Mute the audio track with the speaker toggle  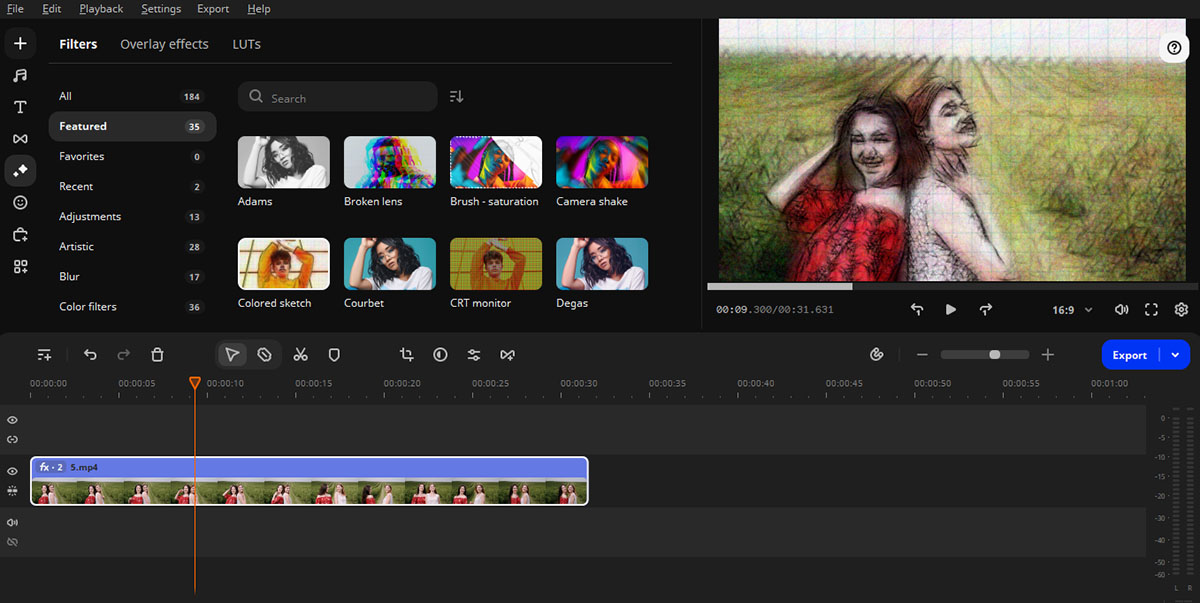[12, 521]
